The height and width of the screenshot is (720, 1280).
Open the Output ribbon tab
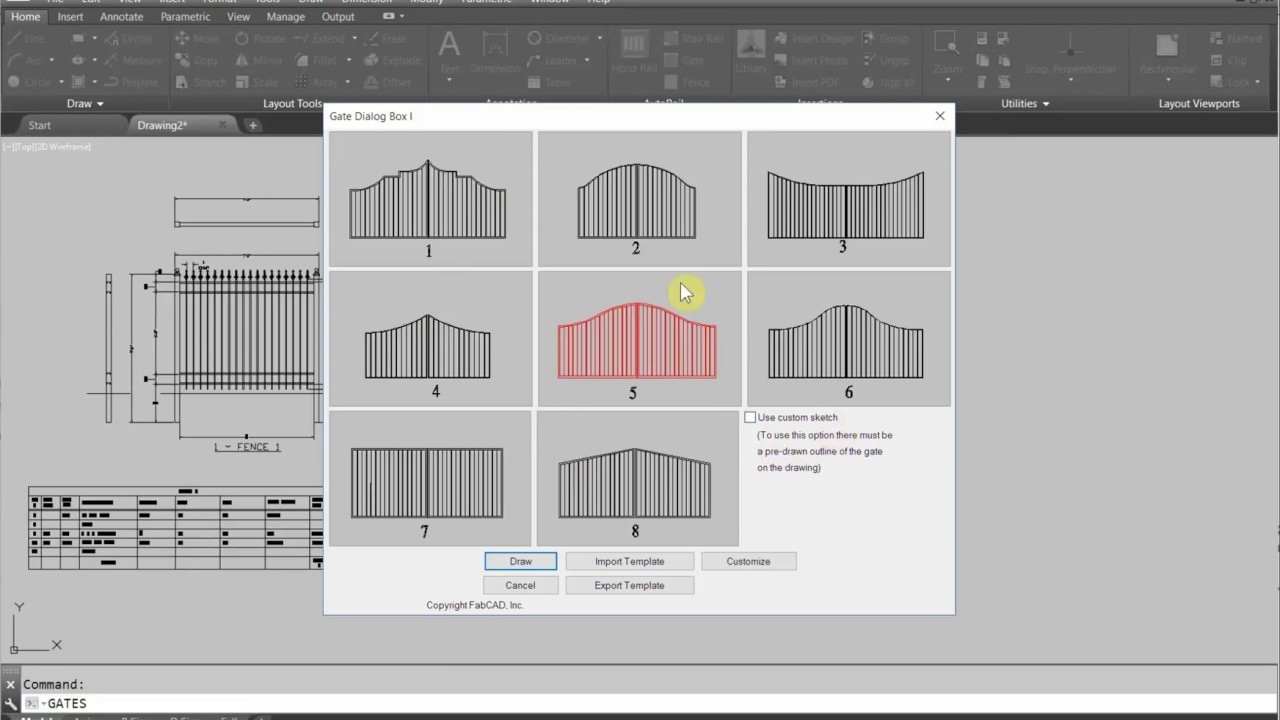(x=338, y=16)
